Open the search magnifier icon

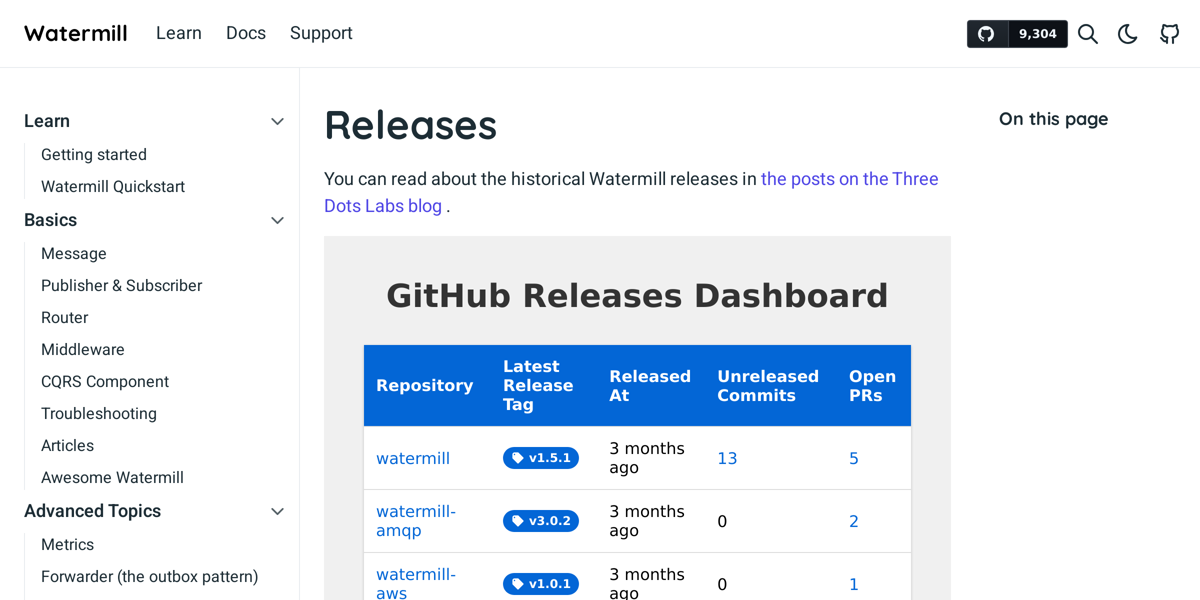pos(1087,33)
